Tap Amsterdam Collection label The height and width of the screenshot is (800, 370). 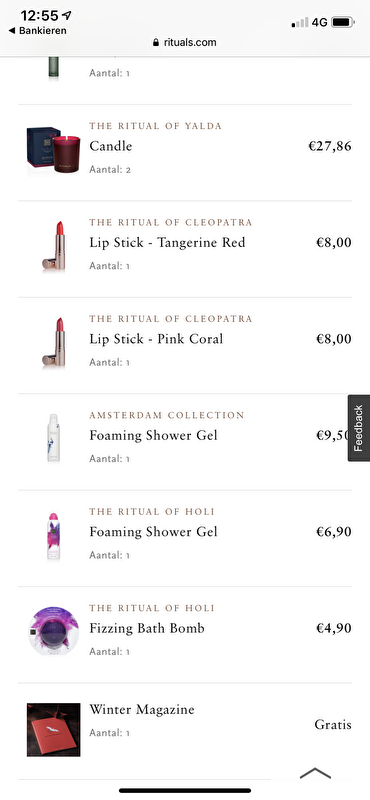pos(167,415)
